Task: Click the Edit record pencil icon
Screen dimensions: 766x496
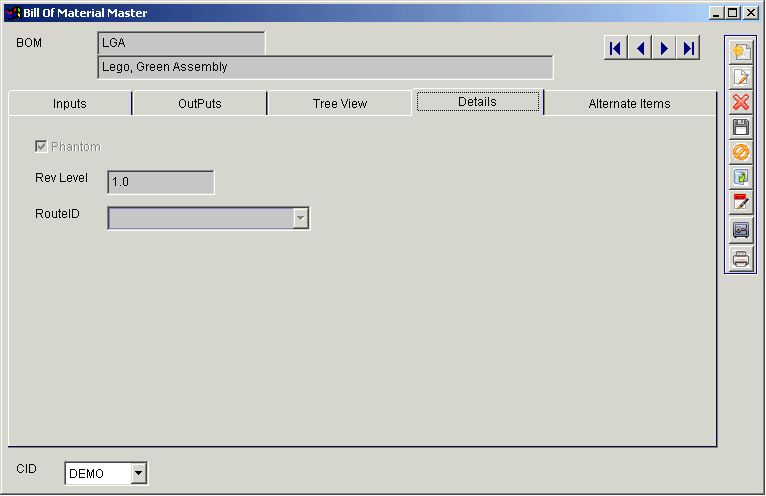Action: coord(740,77)
